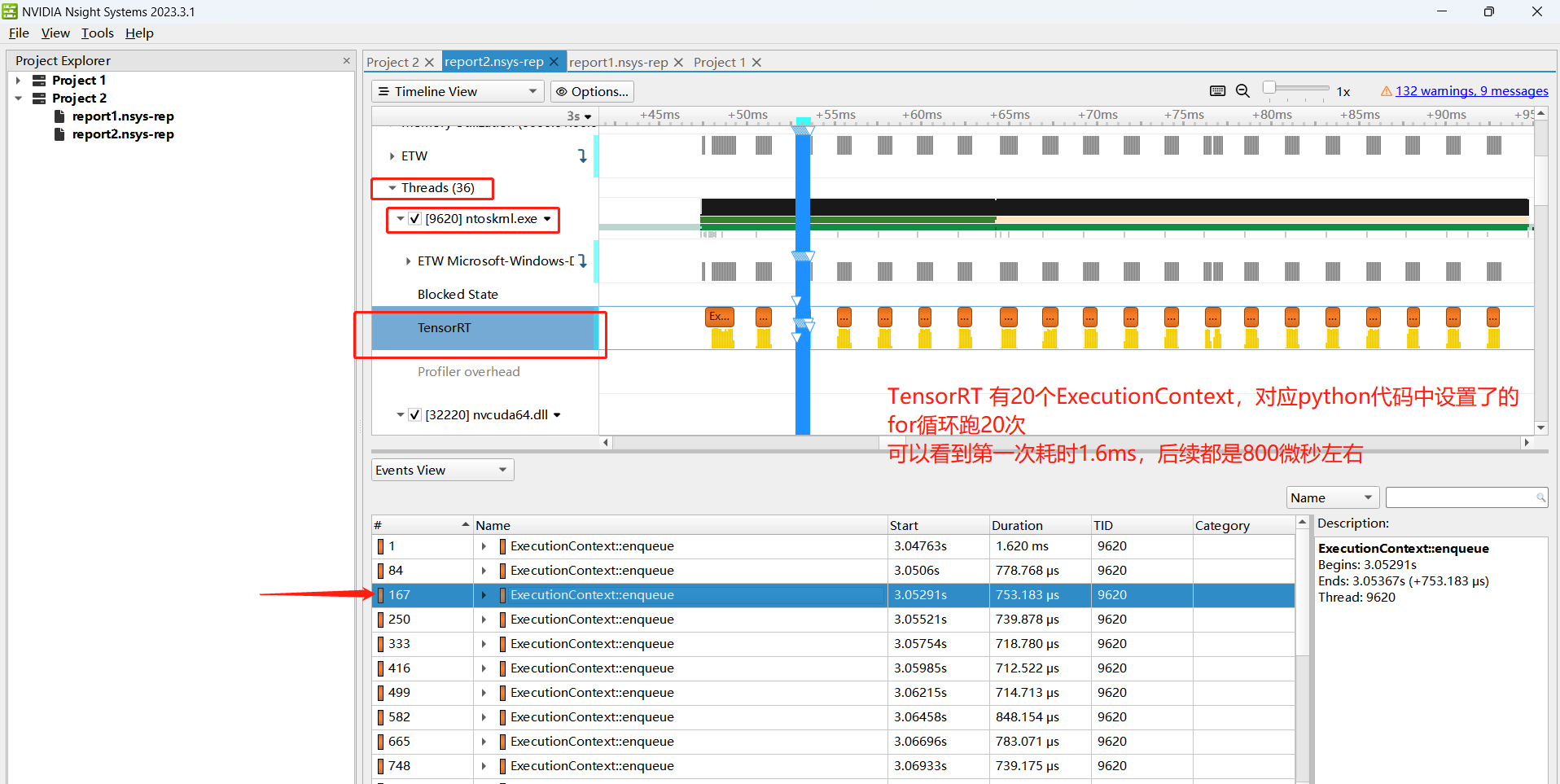Select the 1.620 ms duration cell
The width and height of the screenshot is (1560, 784).
coord(1040,546)
